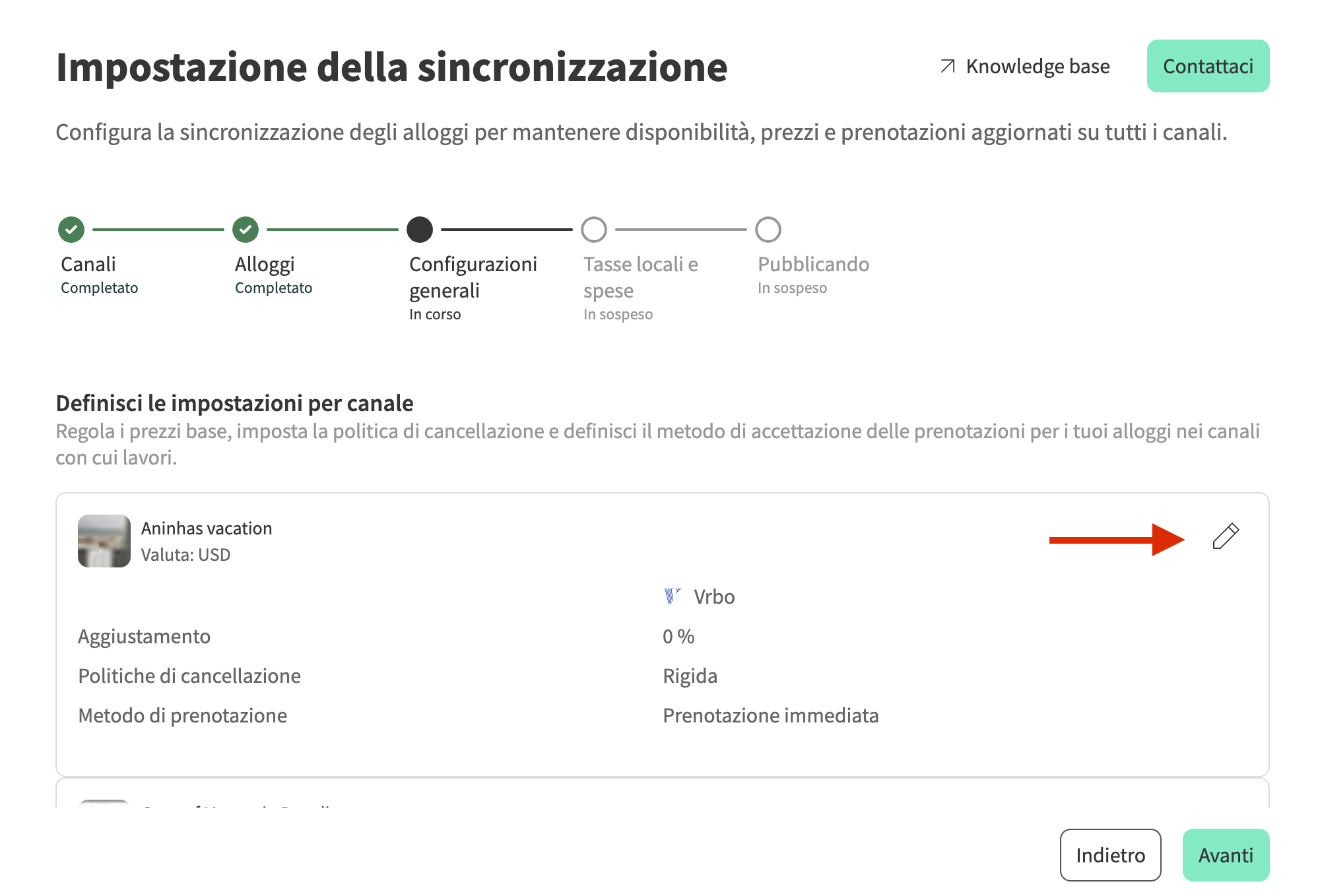The image size is (1320, 896).
Task: Click the Prenotazione immediata booking method value
Action: click(x=770, y=715)
